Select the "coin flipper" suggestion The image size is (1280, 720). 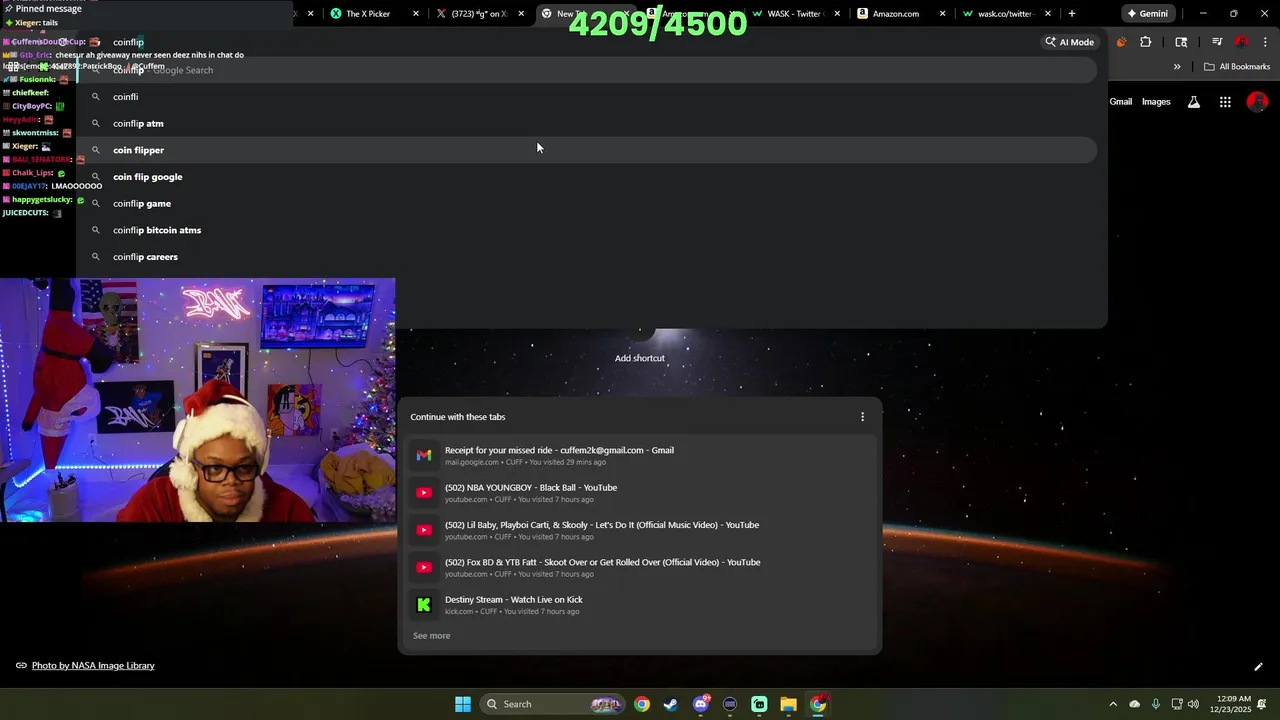(587, 150)
